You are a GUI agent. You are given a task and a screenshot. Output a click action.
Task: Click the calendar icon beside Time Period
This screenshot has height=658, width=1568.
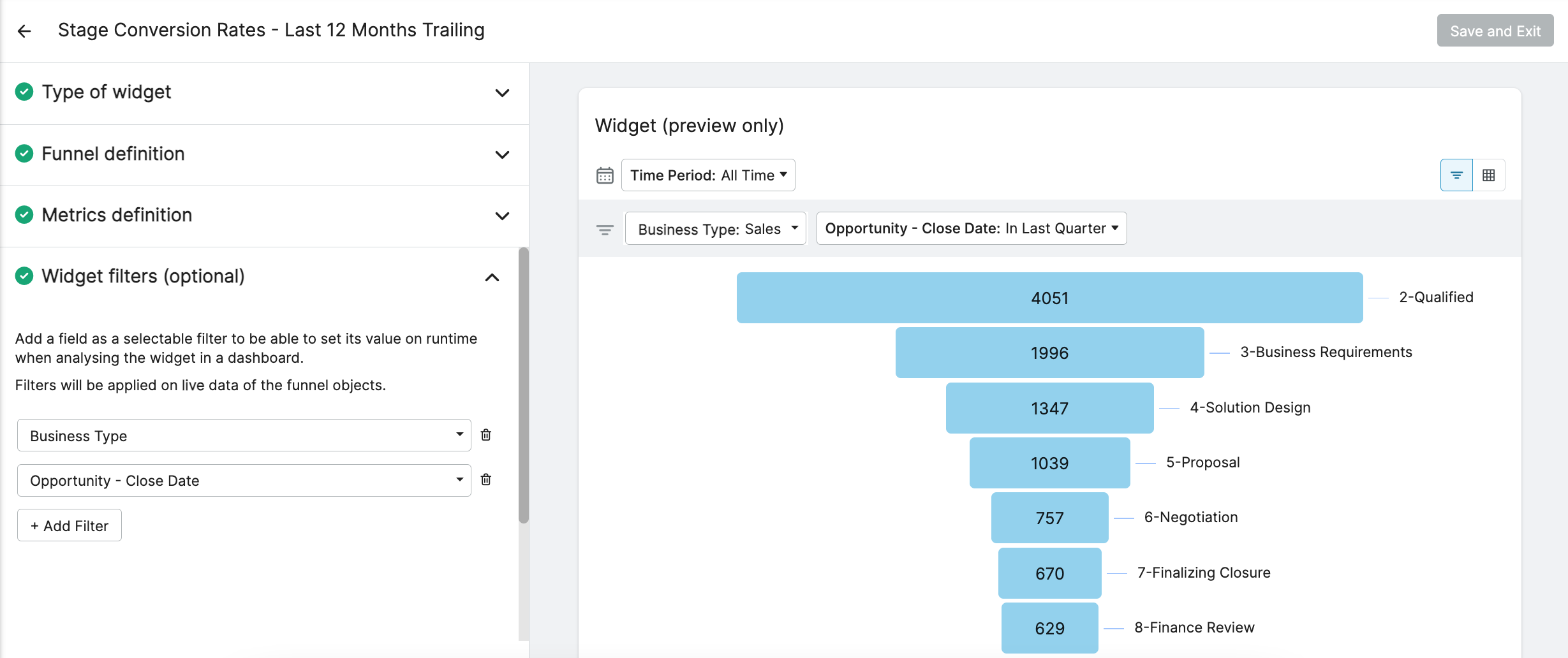tap(605, 175)
